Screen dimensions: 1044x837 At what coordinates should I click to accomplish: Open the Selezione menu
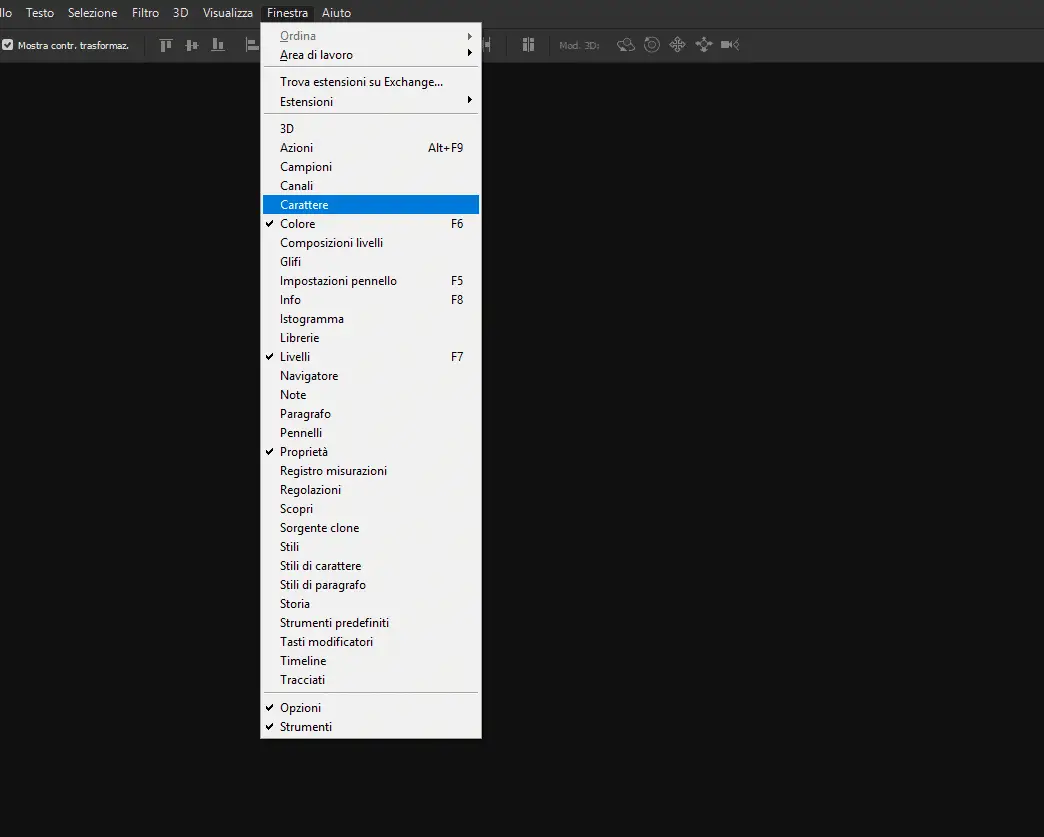pyautogui.click(x=93, y=13)
